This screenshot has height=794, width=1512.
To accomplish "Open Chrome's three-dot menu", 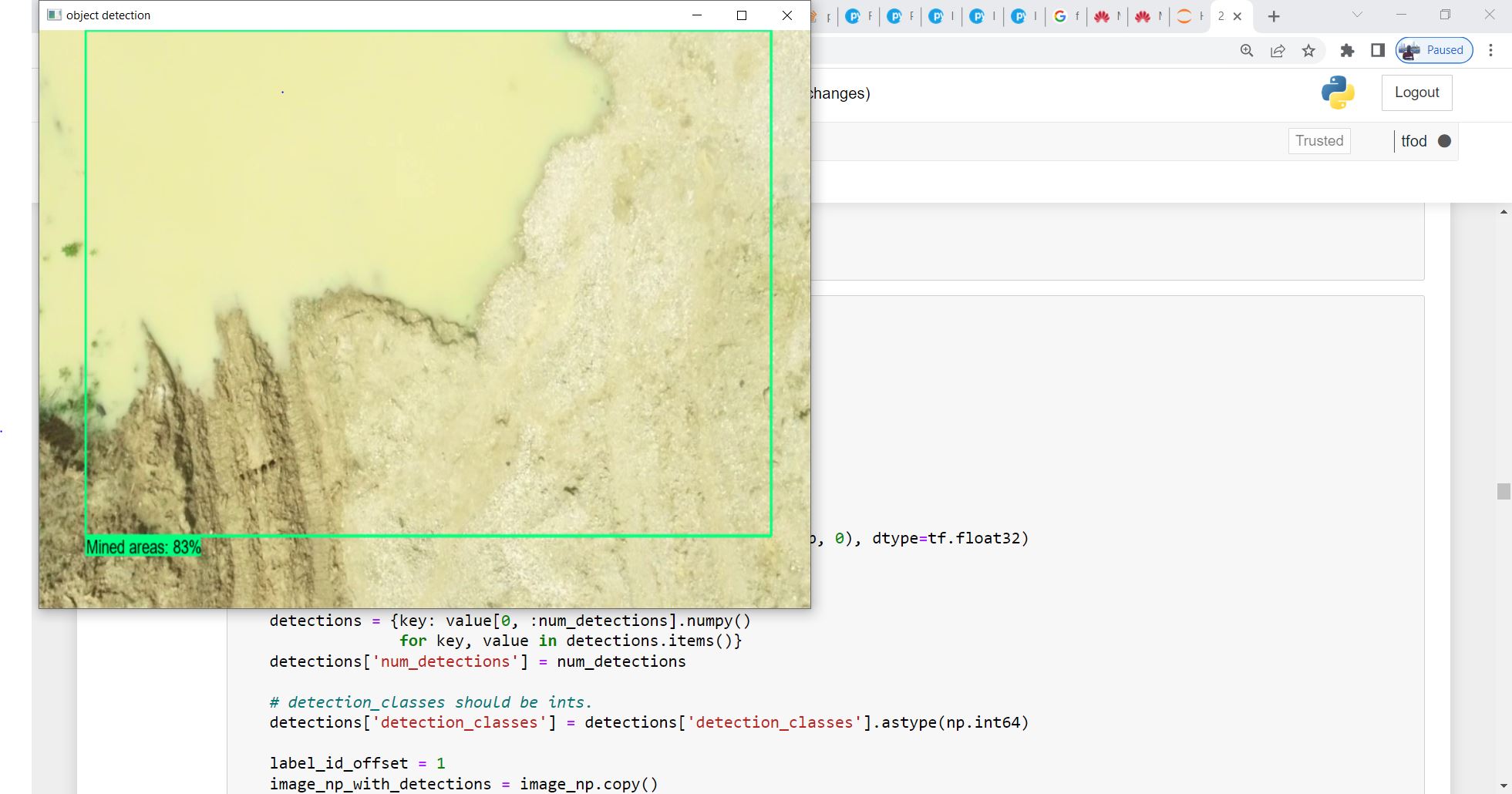I will (x=1491, y=50).
